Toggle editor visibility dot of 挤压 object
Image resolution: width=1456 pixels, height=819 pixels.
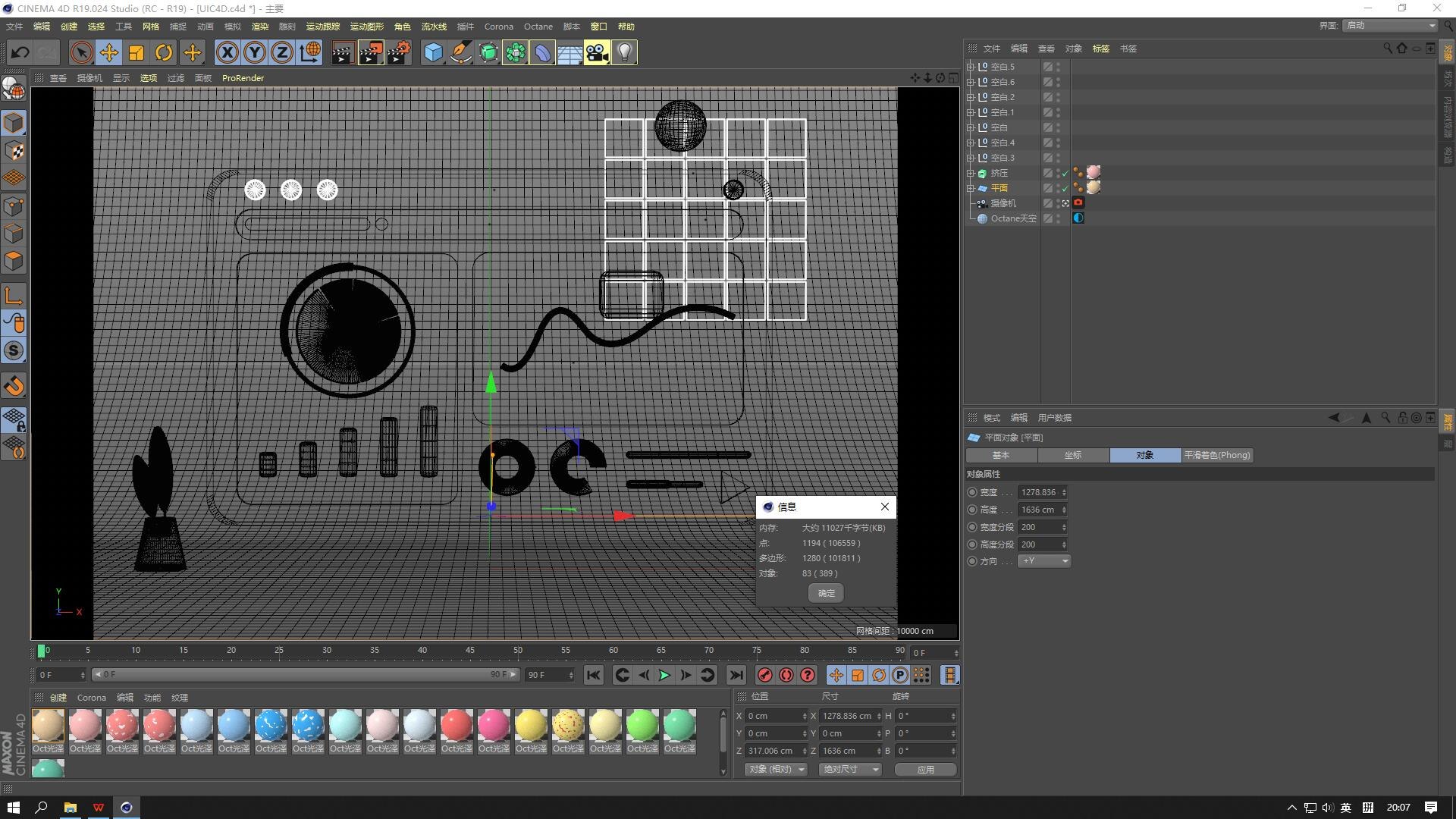coord(1058,171)
